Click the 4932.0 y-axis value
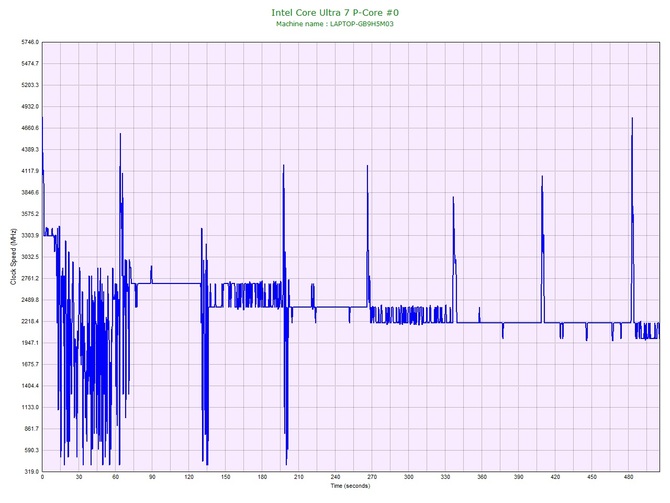 click(30, 106)
